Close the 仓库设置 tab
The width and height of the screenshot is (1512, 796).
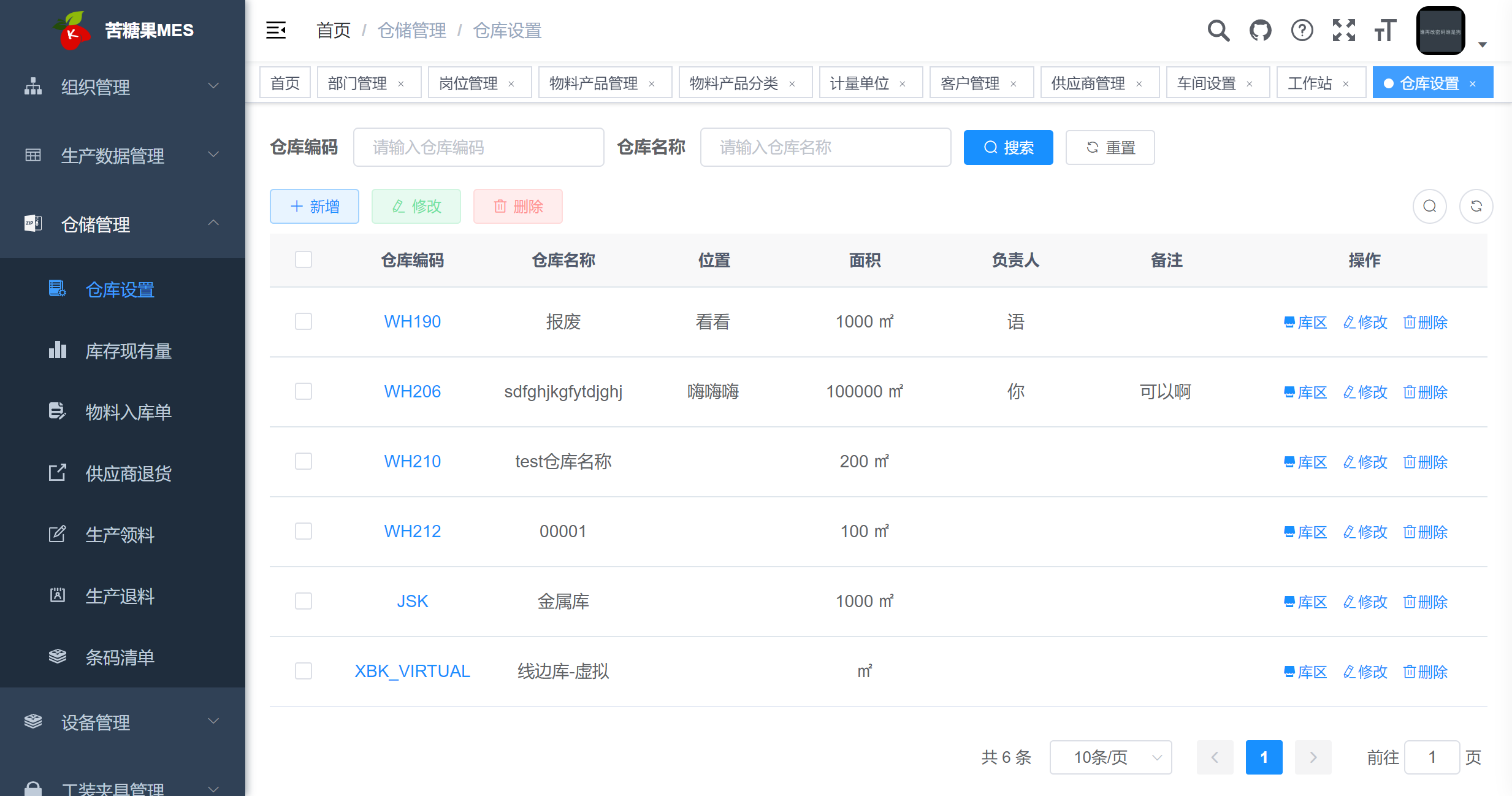1473,83
